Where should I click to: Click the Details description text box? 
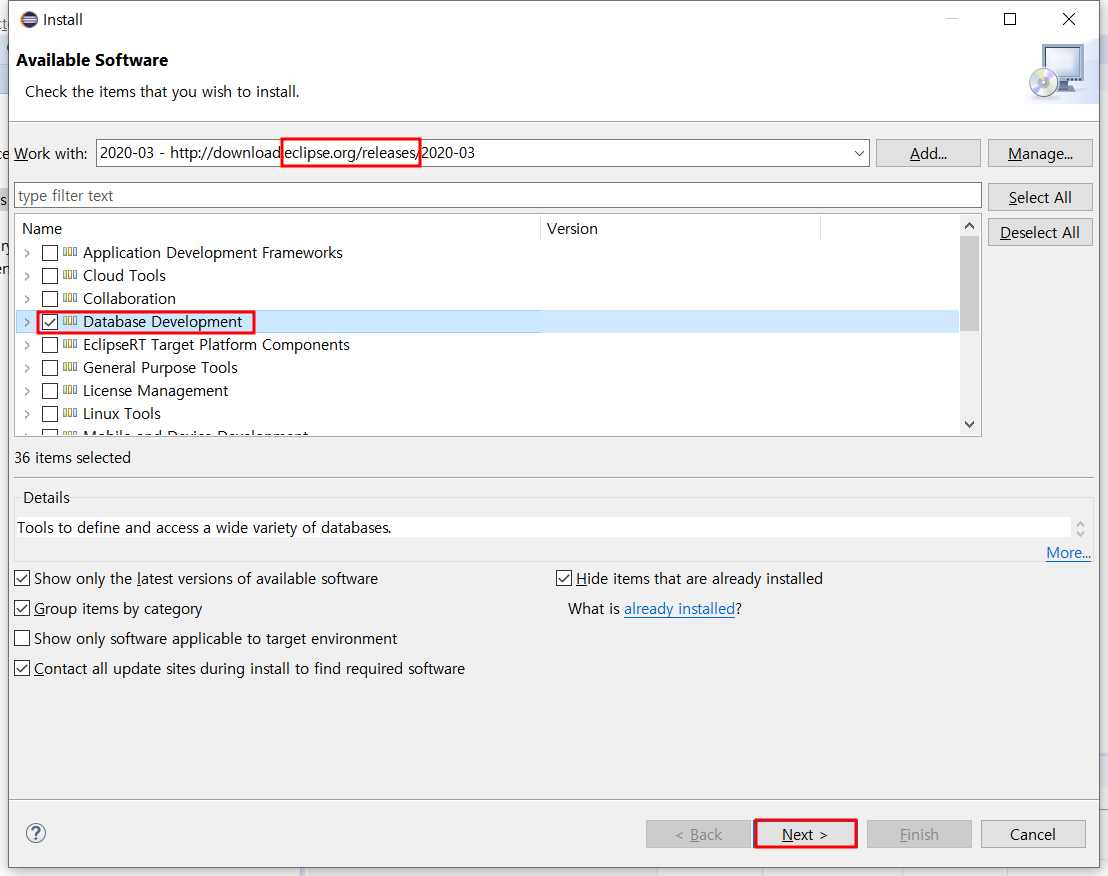543,528
